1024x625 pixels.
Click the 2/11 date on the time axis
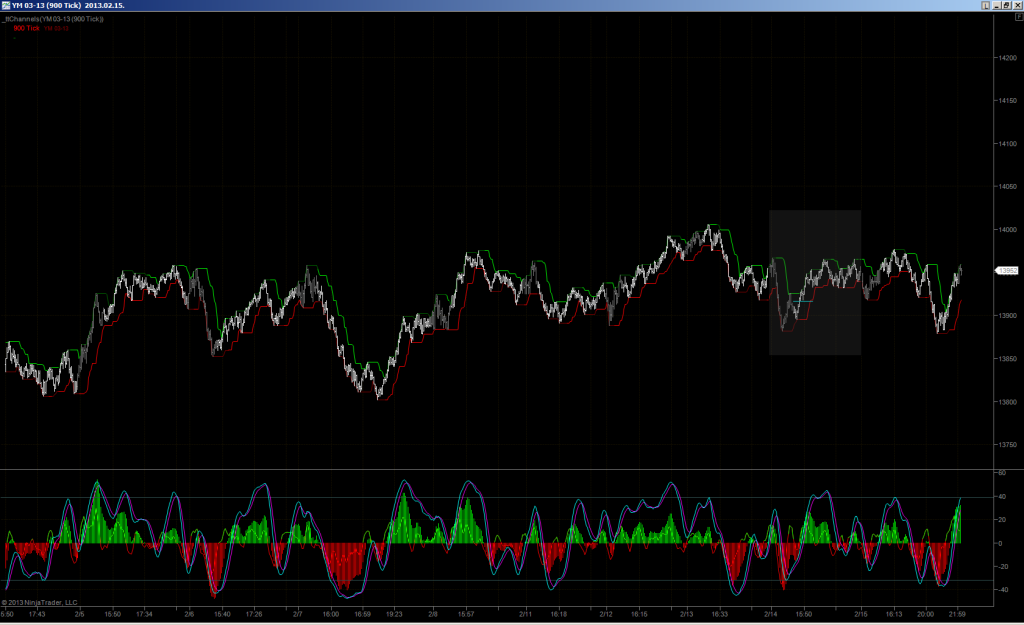tap(526, 614)
